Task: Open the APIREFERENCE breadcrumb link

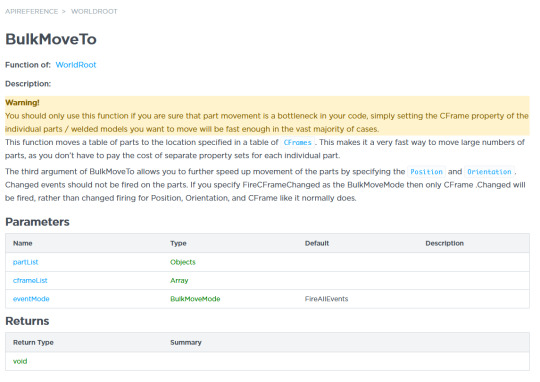Action: click(x=31, y=11)
